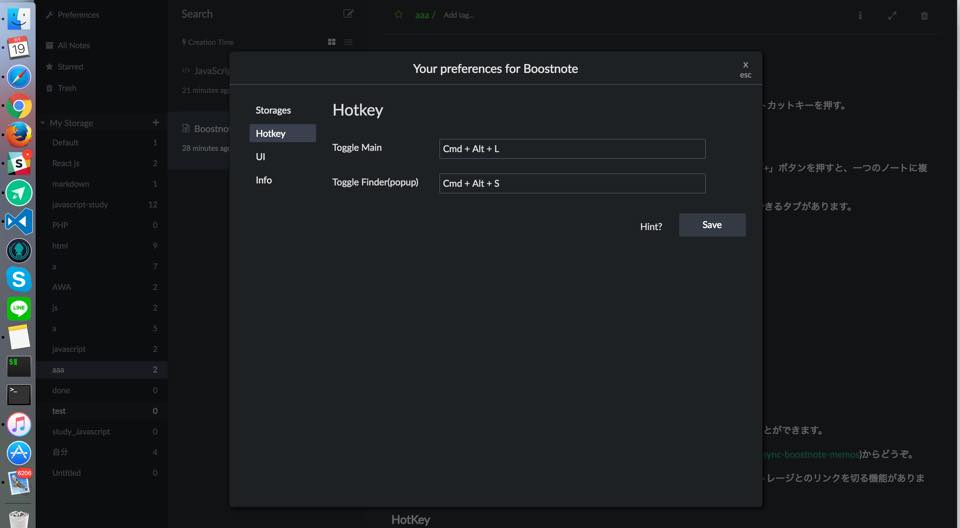Image resolution: width=960 pixels, height=528 pixels.
Task: Select the Untitled folder
Action: pyautogui.click(x=102, y=473)
